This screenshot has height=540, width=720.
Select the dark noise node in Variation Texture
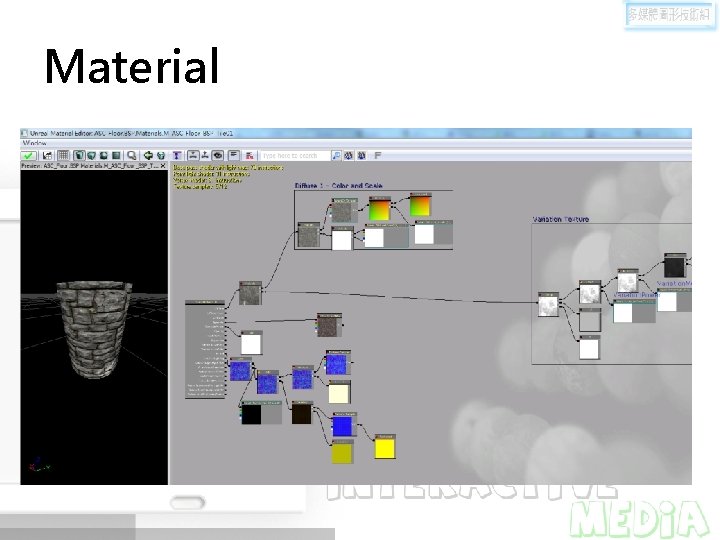click(675, 265)
